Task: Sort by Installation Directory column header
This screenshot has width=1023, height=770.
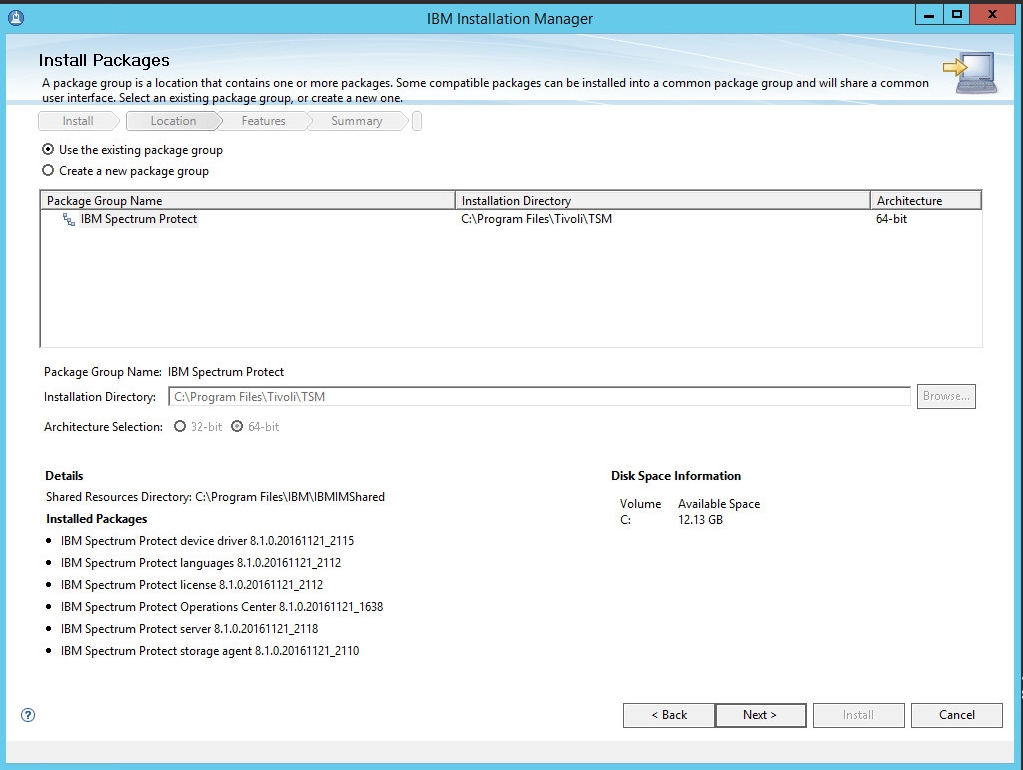Action: [x=662, y=201]
